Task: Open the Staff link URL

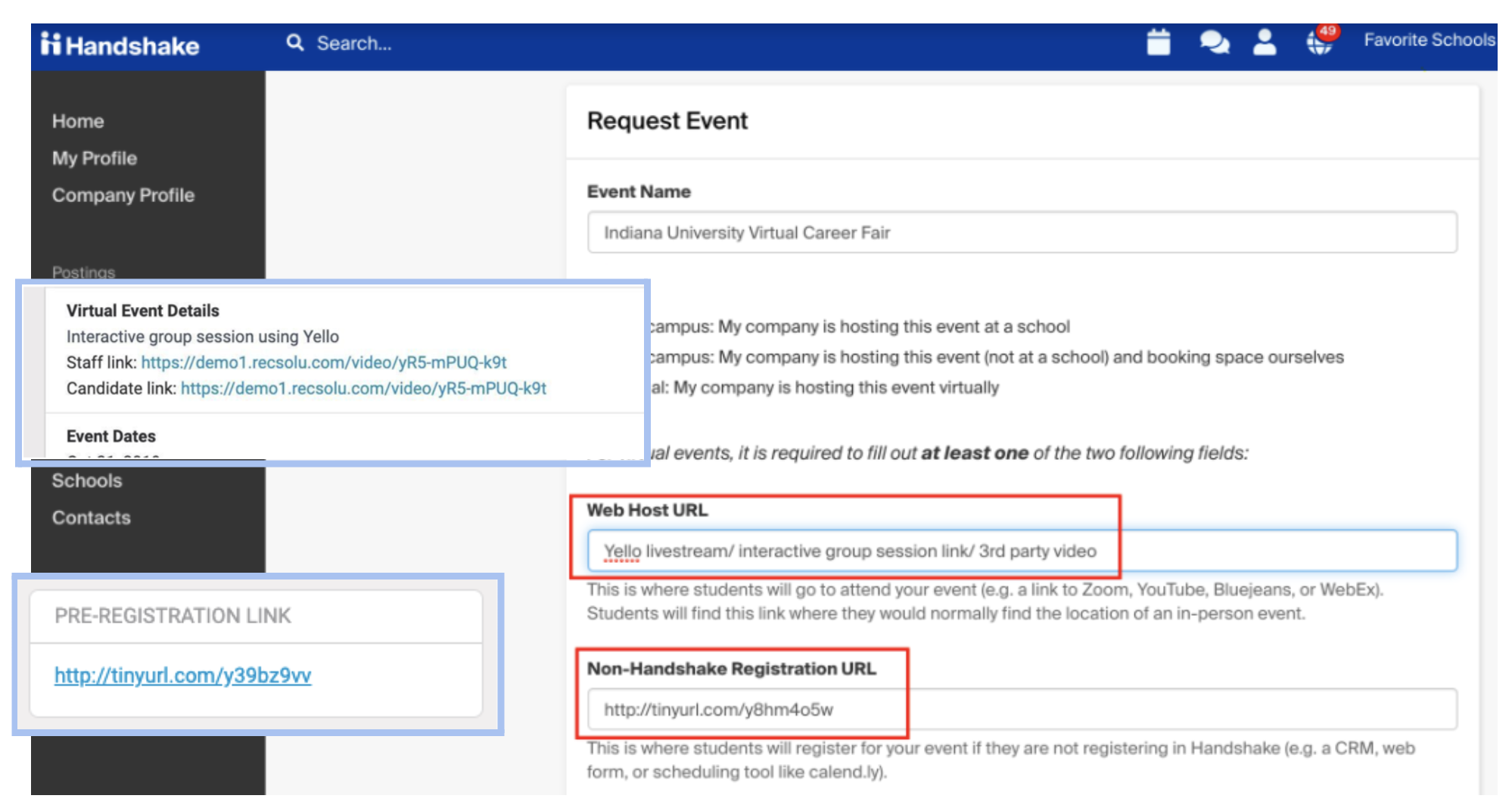Action: click(324, 362)
